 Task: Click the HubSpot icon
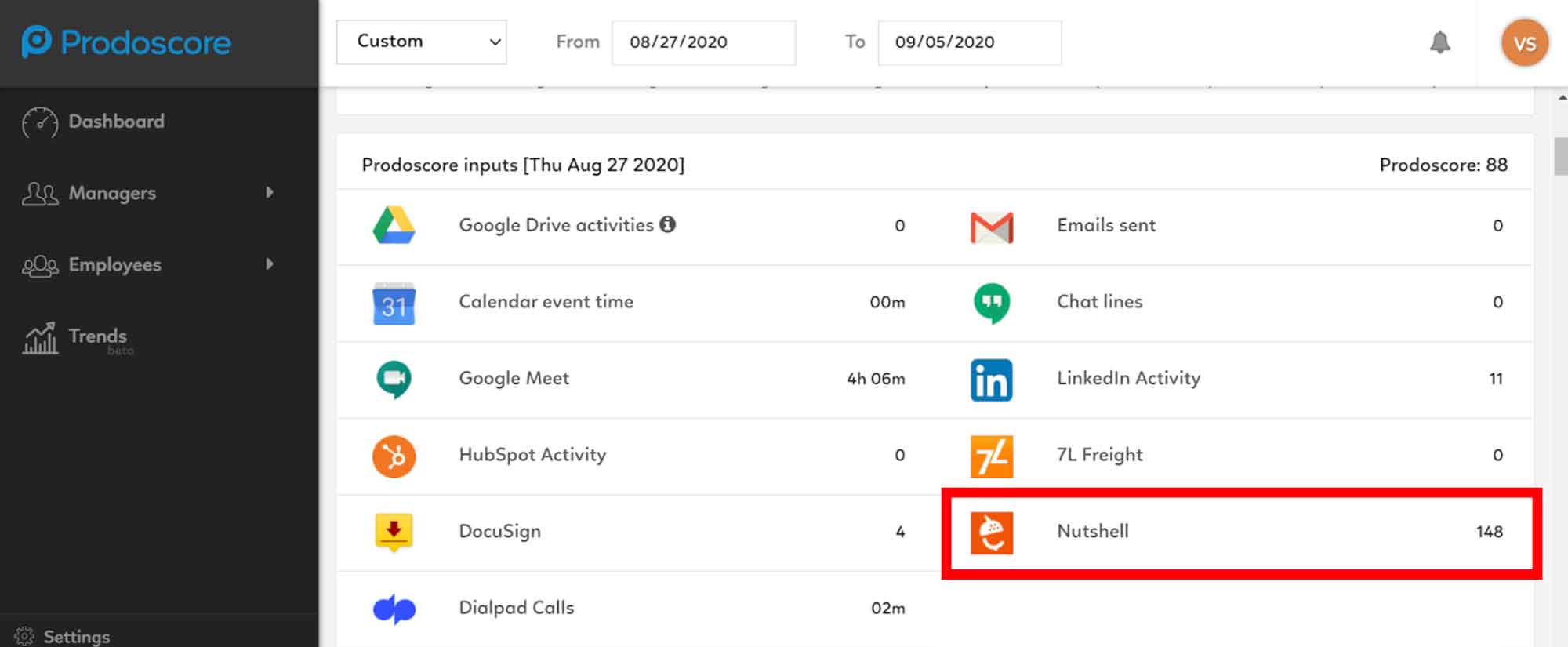coord(394,456)
